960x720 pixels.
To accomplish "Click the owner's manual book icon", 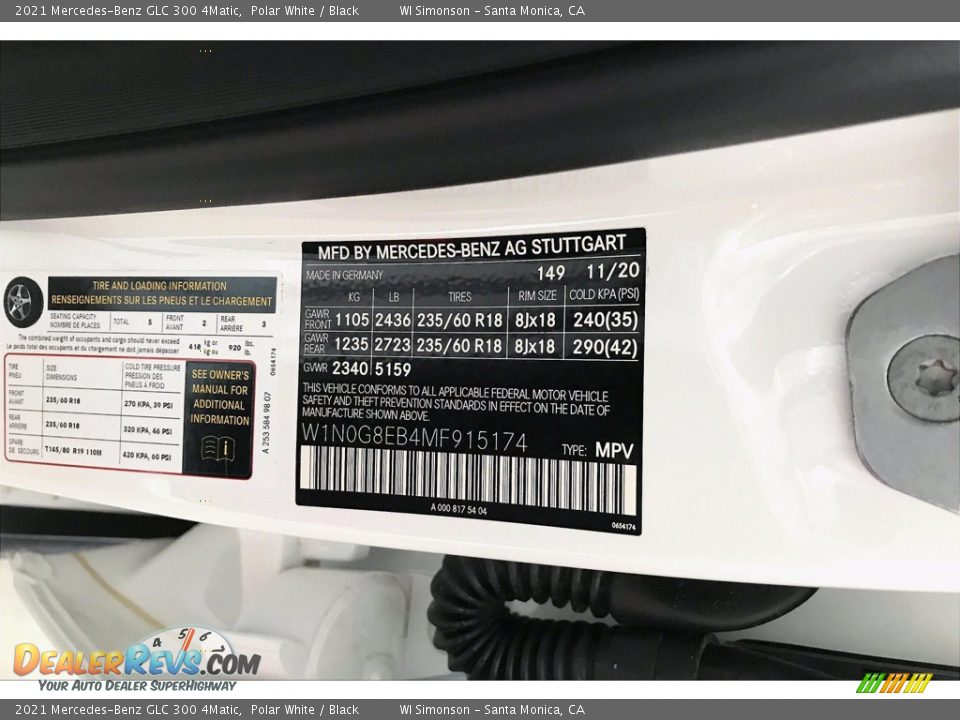I will pyautogui.click(x=218, y=449).
